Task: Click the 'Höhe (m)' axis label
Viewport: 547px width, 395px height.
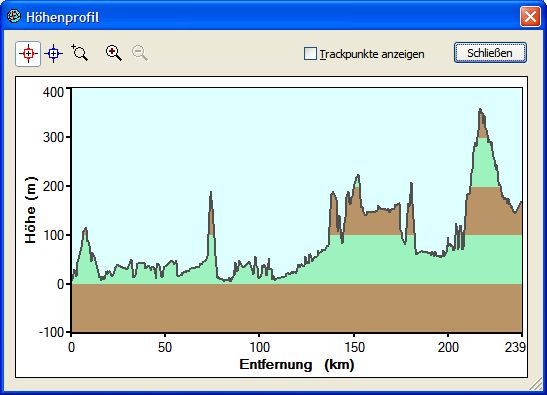Action: [x=31, y=210]
